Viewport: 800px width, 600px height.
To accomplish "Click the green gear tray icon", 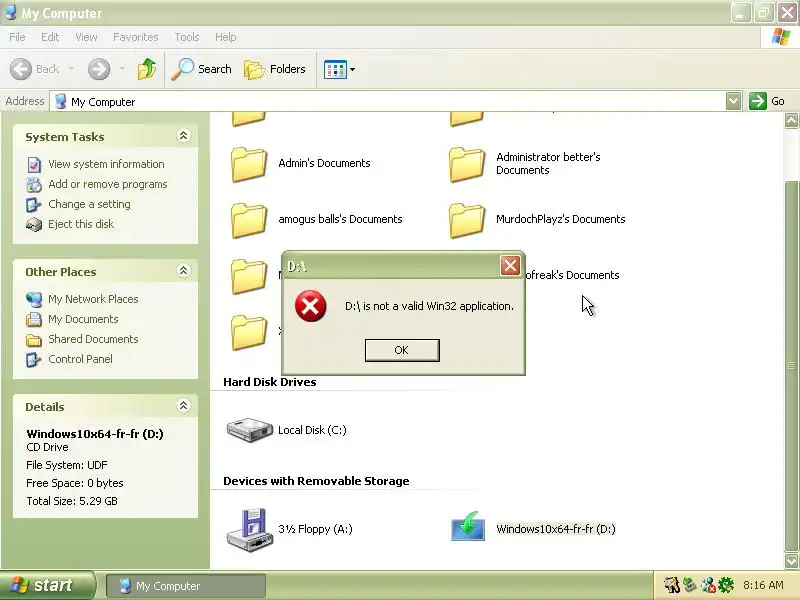I will coord(726,585).
